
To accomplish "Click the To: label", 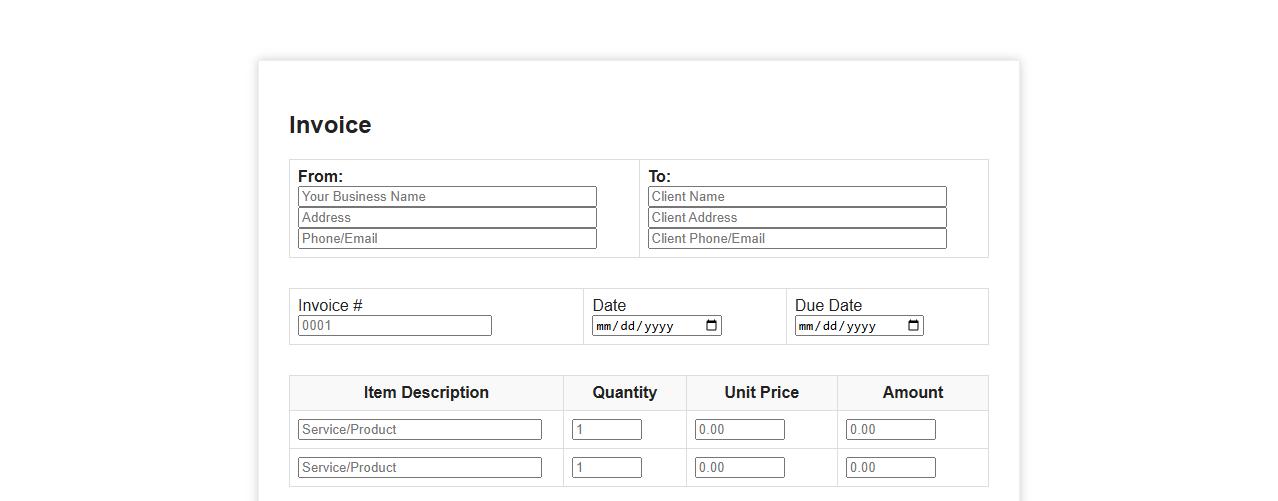I will tap(659, 176).
